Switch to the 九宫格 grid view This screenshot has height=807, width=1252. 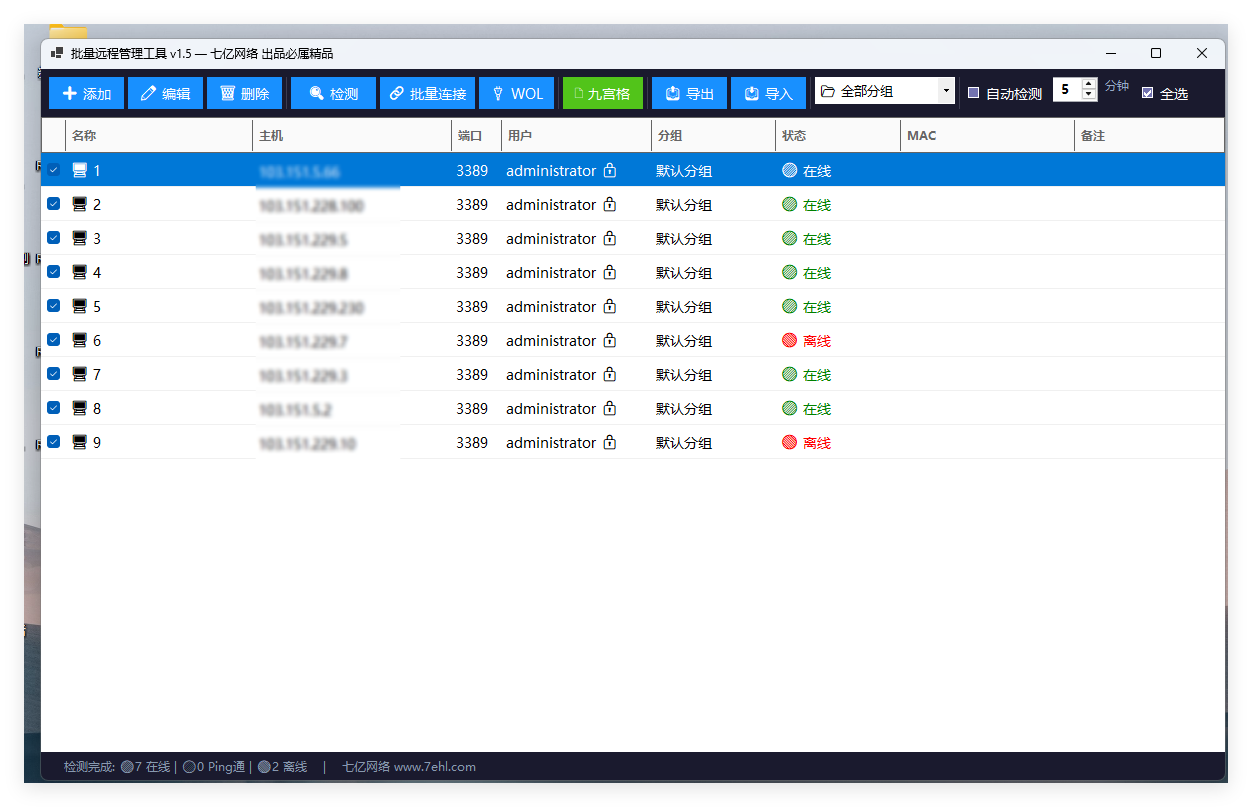[603, 93]
